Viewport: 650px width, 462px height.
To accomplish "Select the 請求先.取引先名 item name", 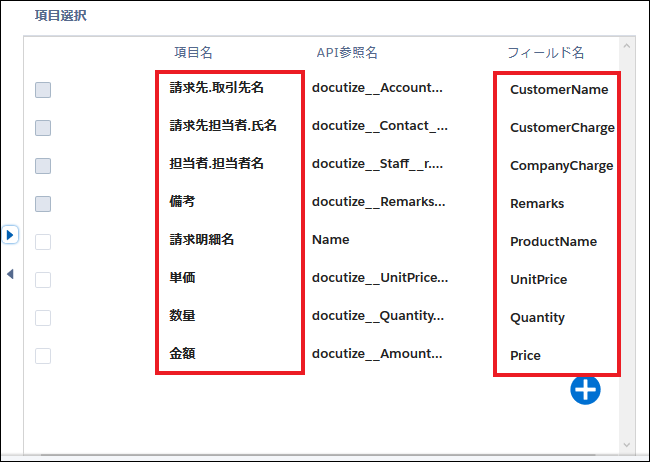I will click(216, 88).
